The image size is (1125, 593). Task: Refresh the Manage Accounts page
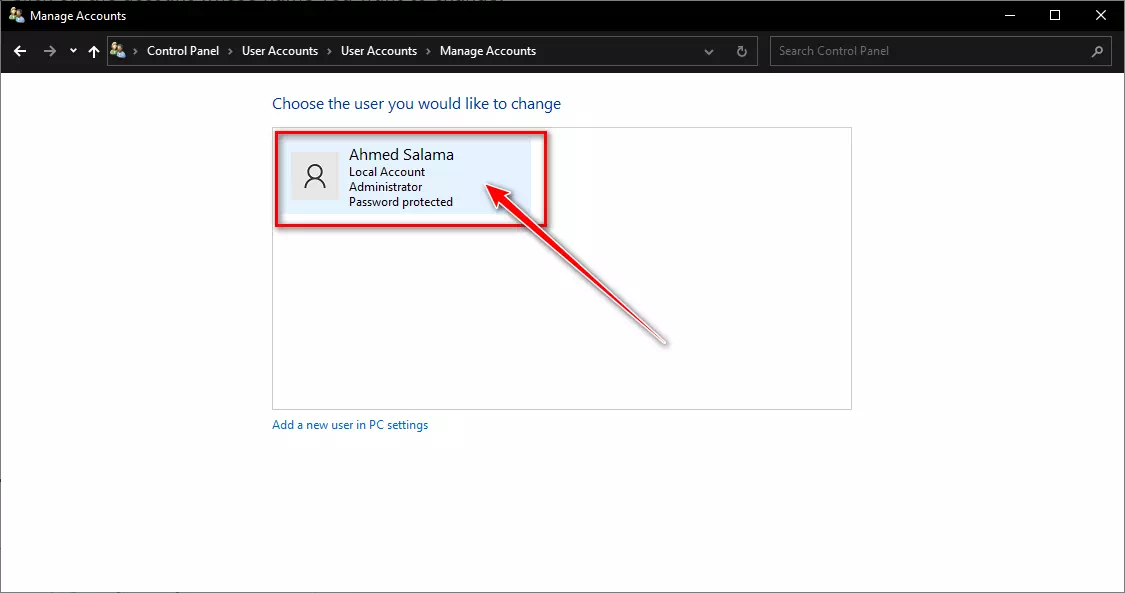[x=742, y=51]
